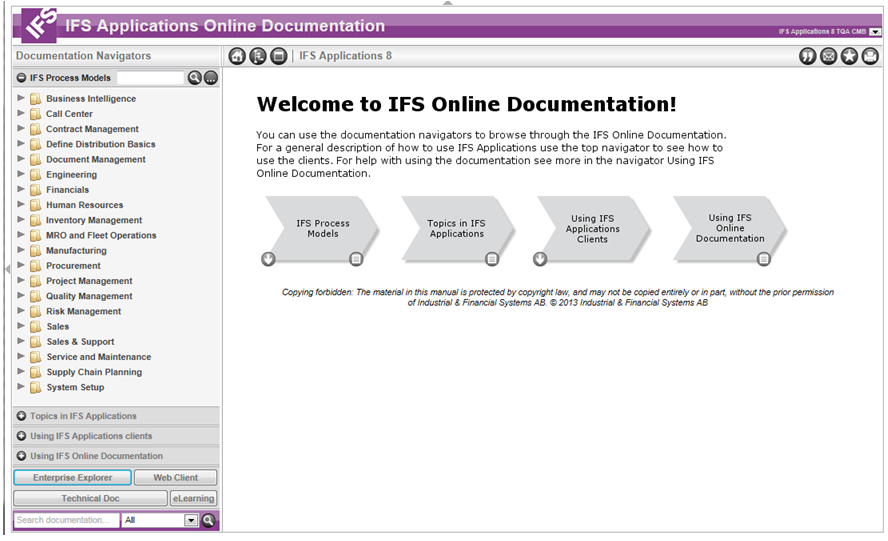Expand the Financials tree node
This screenshot has width=888, height=541.
click(x=22, y=189)
